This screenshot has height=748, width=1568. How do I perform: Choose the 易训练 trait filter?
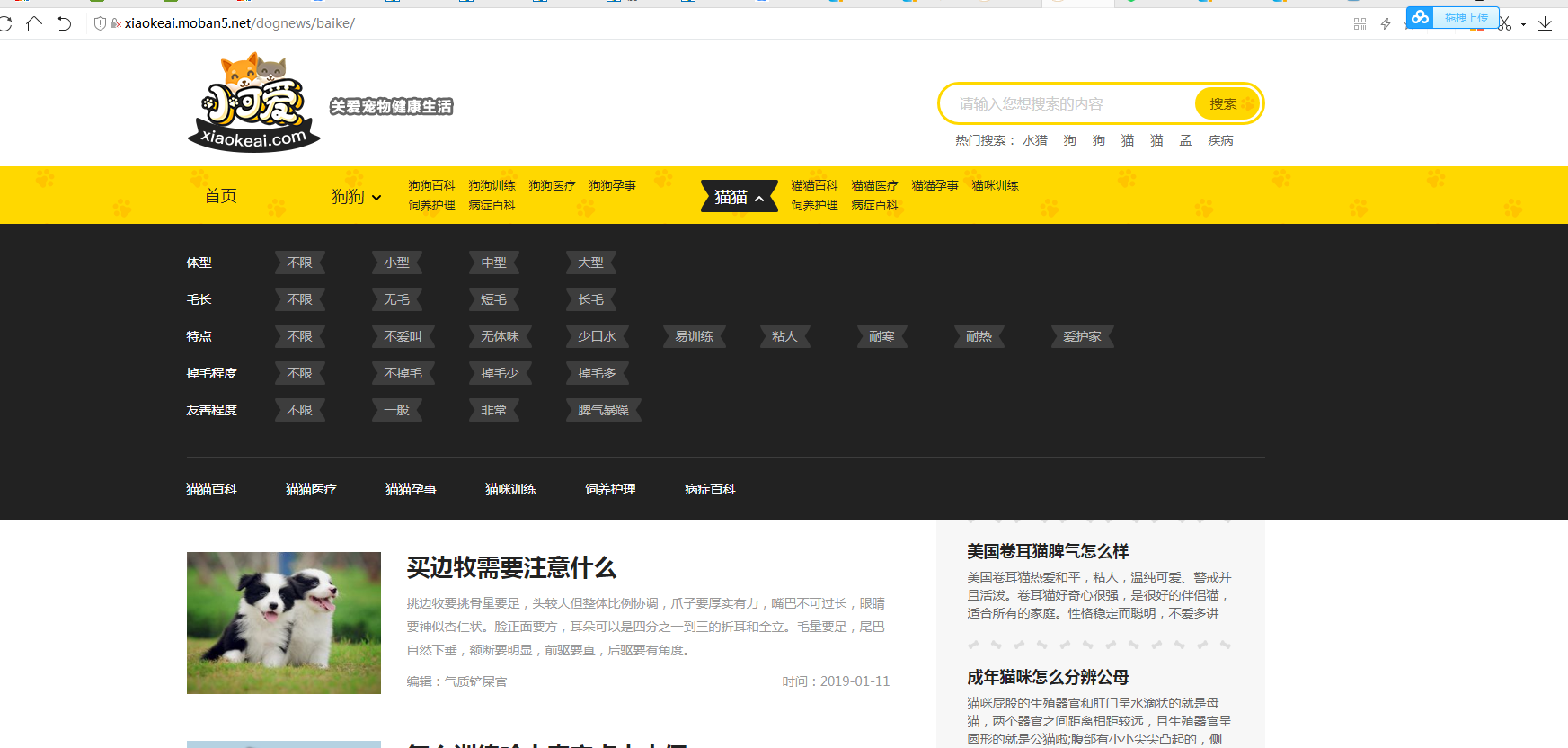click(x=694, y=336)
